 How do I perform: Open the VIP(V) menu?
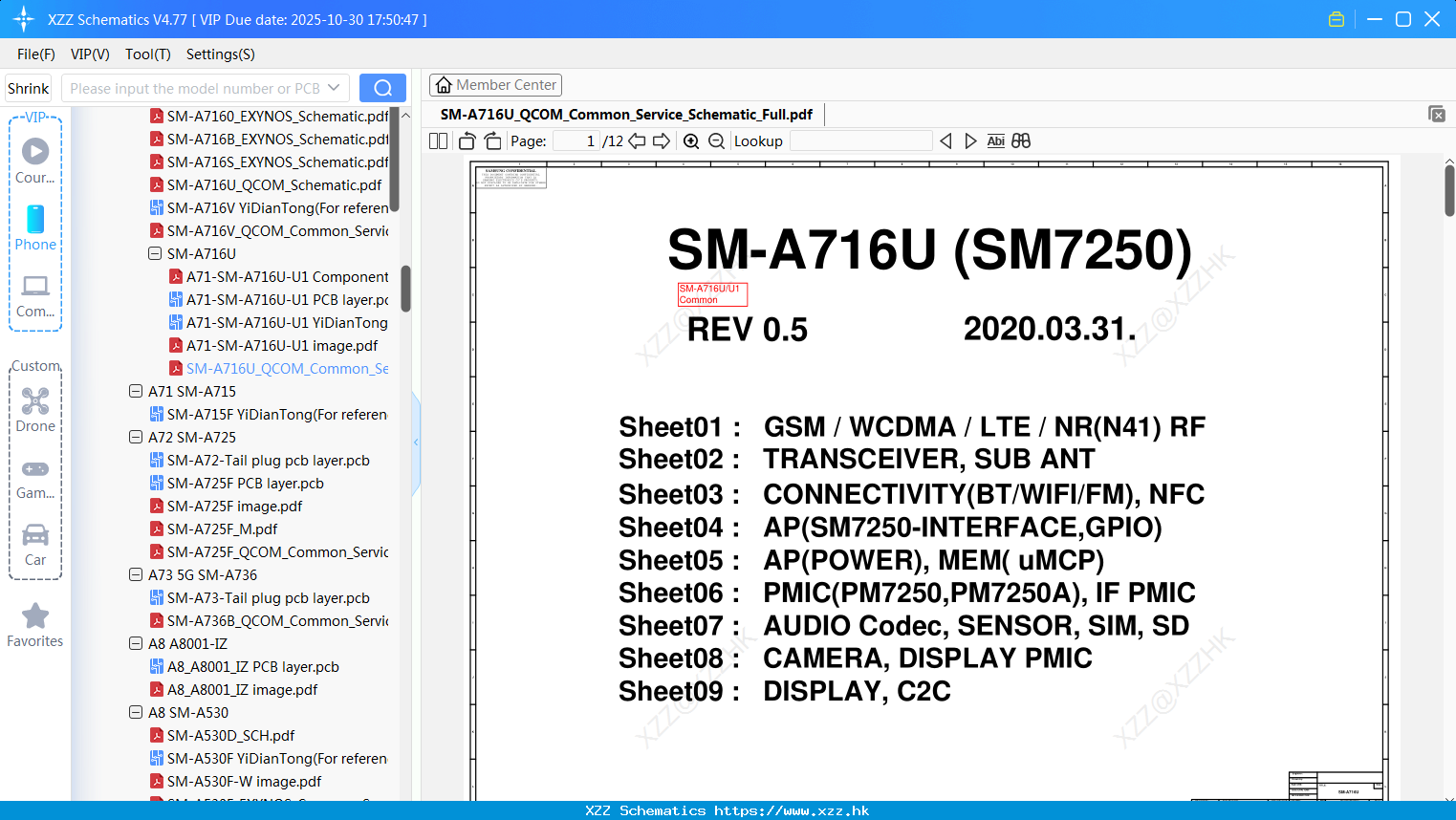(x=90, y=54)
